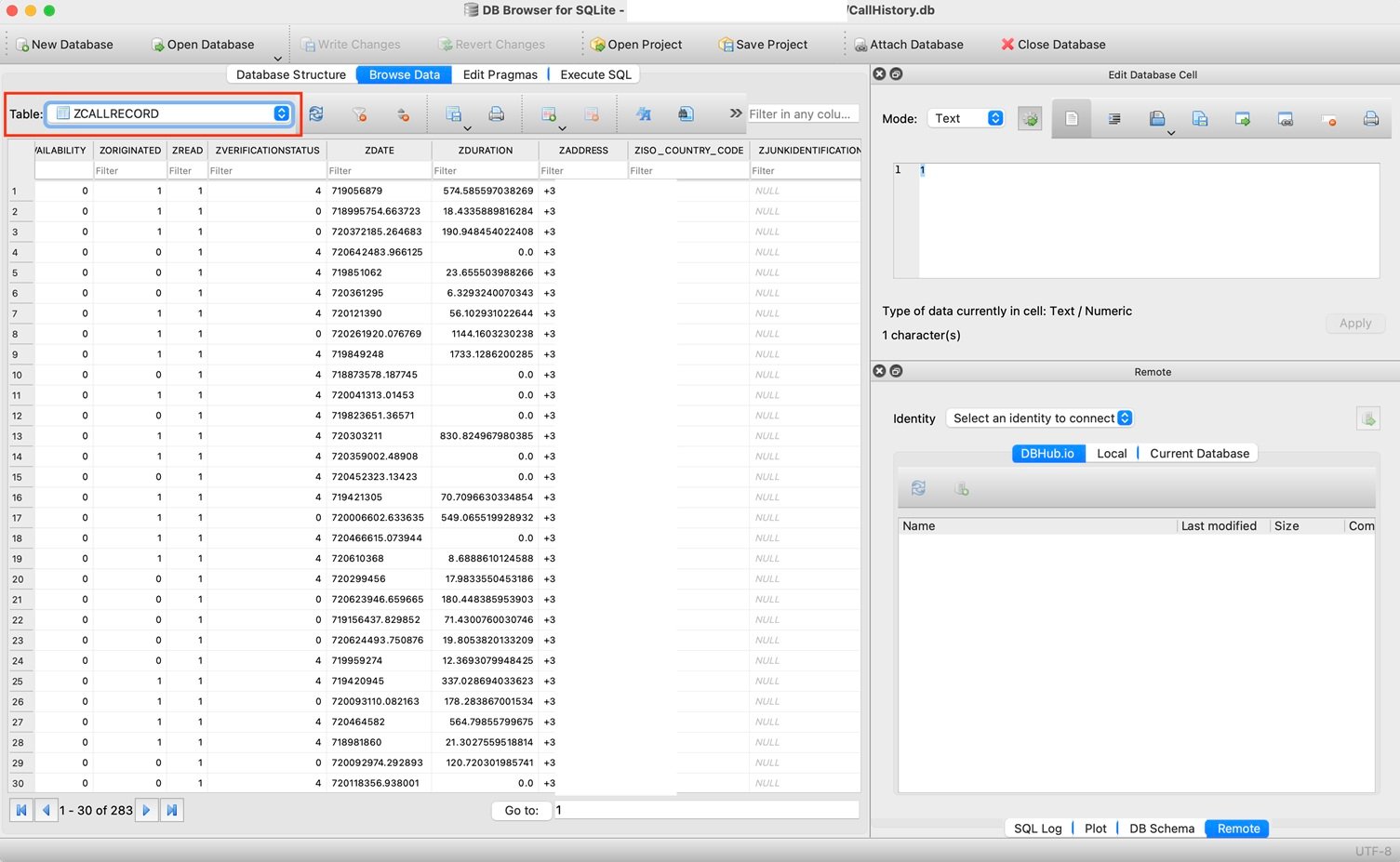Open the Edit Pragmas tab
The image size is (1400, 862).
click(500, 74)
